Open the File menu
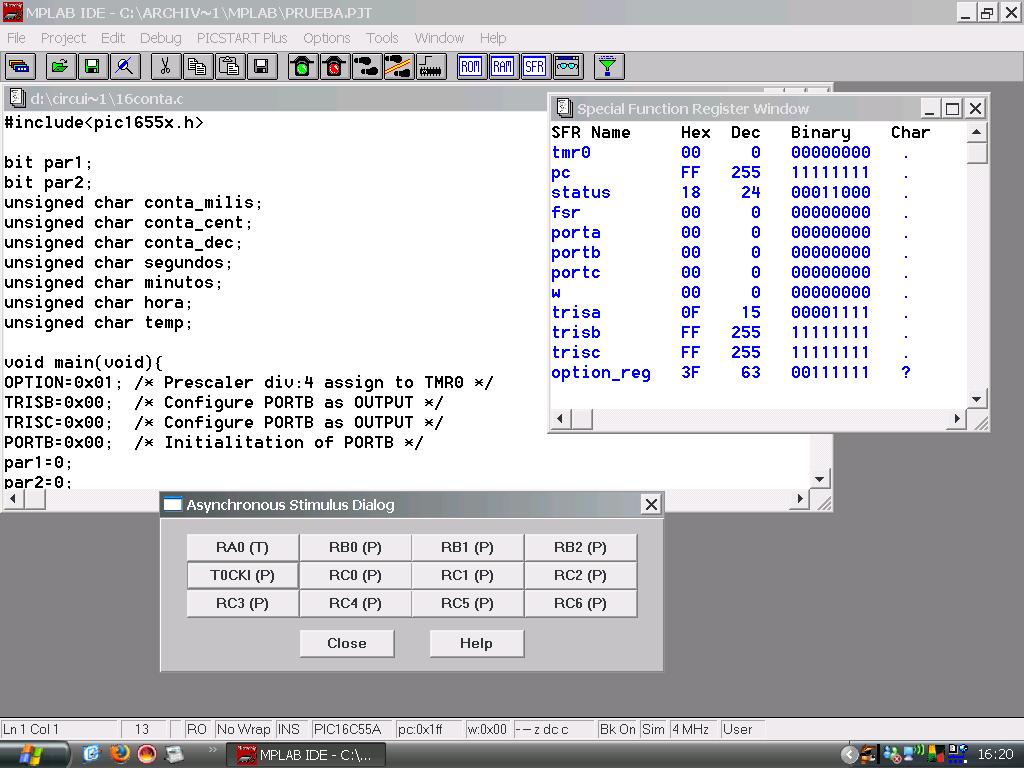This screenshot has width=1024, height=768. (16, 38)
